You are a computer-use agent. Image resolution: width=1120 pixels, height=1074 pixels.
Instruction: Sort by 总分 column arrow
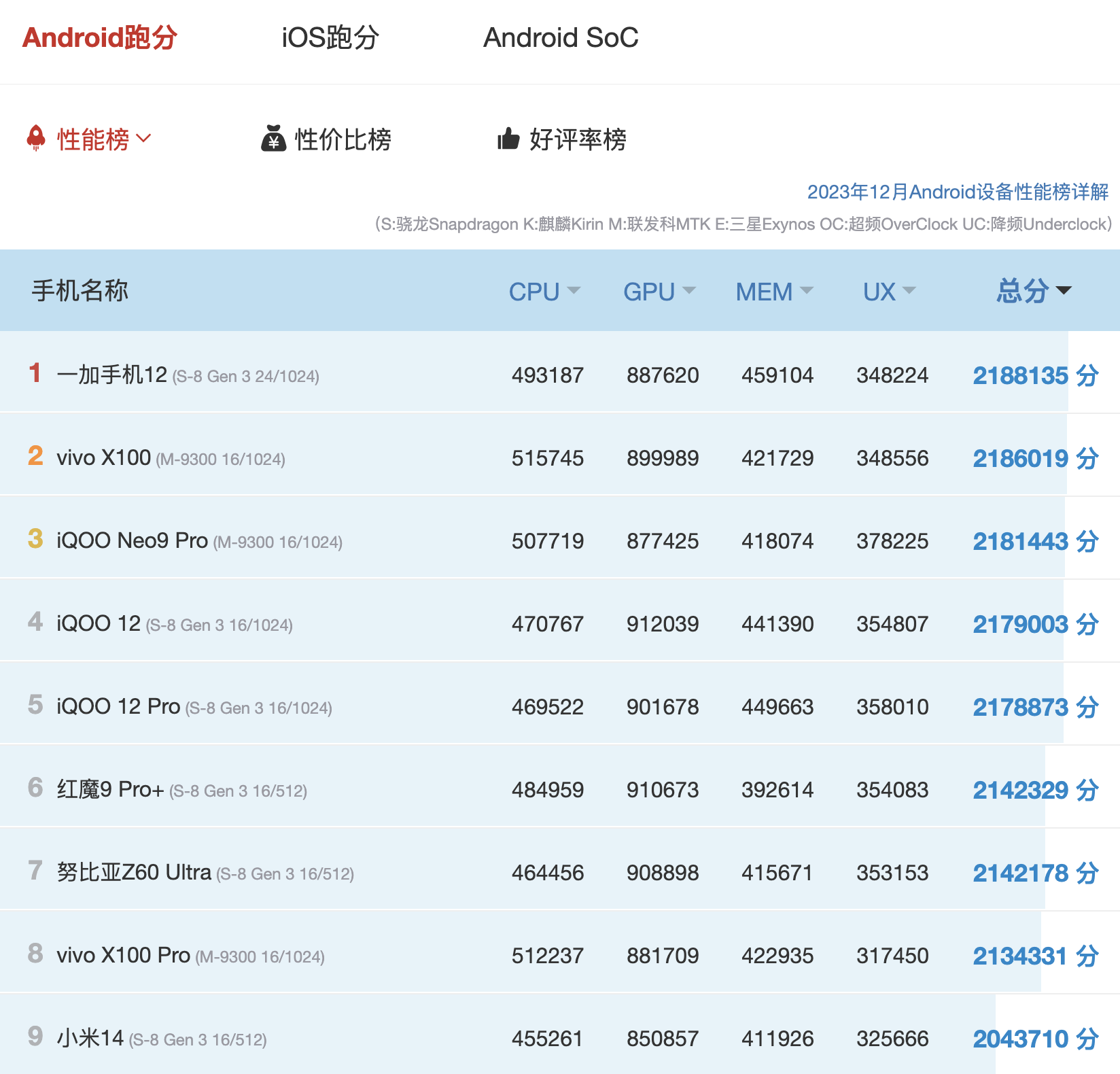[x=1064, y=290]
